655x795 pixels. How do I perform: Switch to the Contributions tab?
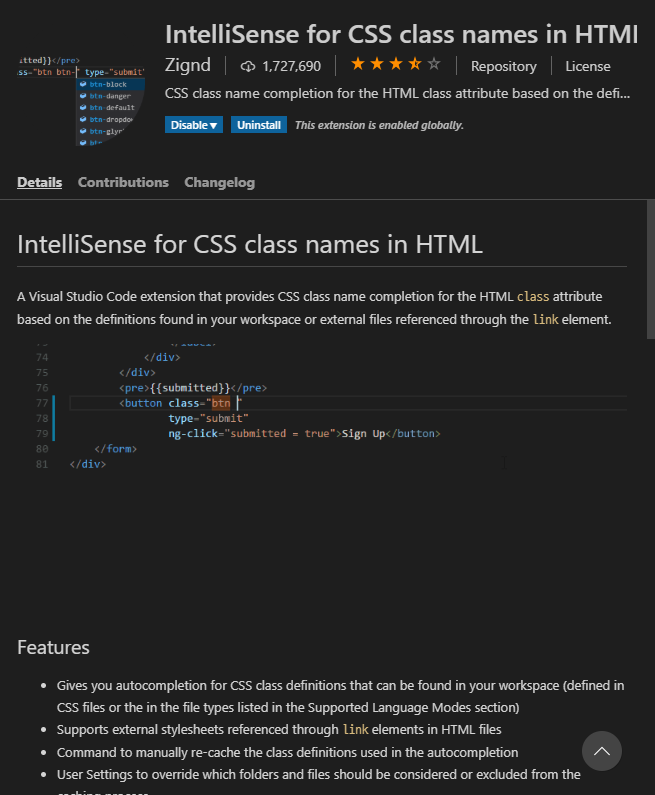pyautogui.click(x=123, y=183)
